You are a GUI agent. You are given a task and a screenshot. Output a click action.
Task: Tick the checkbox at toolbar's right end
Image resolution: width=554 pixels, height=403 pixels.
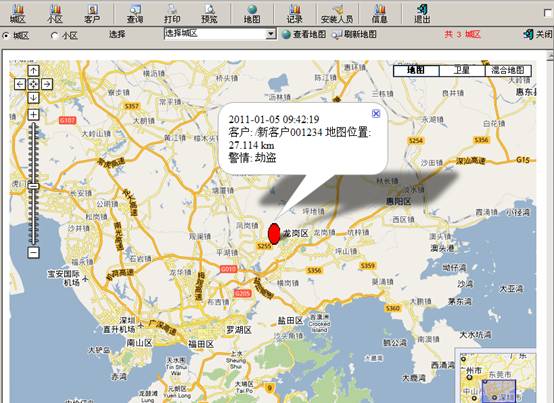point(548,12)
